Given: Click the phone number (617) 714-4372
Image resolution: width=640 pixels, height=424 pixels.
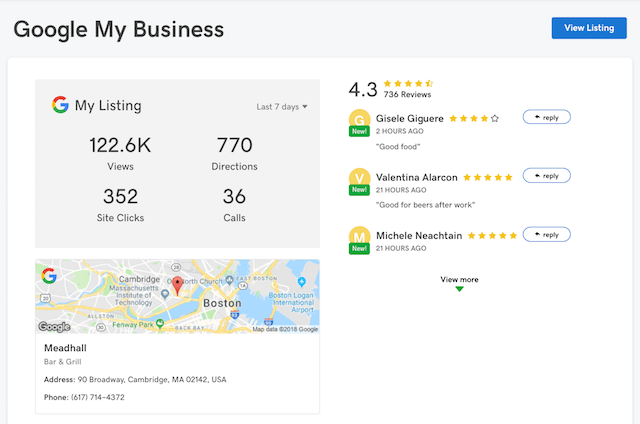Looking at the screenshot, I should pyautogui.click(x=98, y=397).
